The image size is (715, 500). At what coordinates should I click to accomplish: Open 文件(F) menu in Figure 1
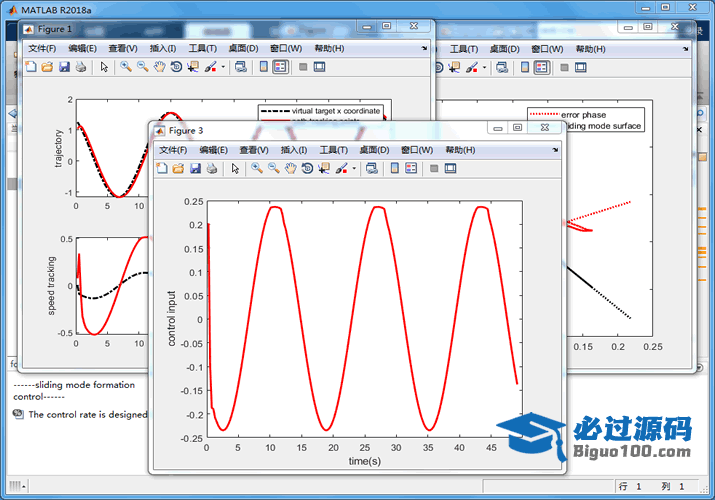[x=42, y=48]
